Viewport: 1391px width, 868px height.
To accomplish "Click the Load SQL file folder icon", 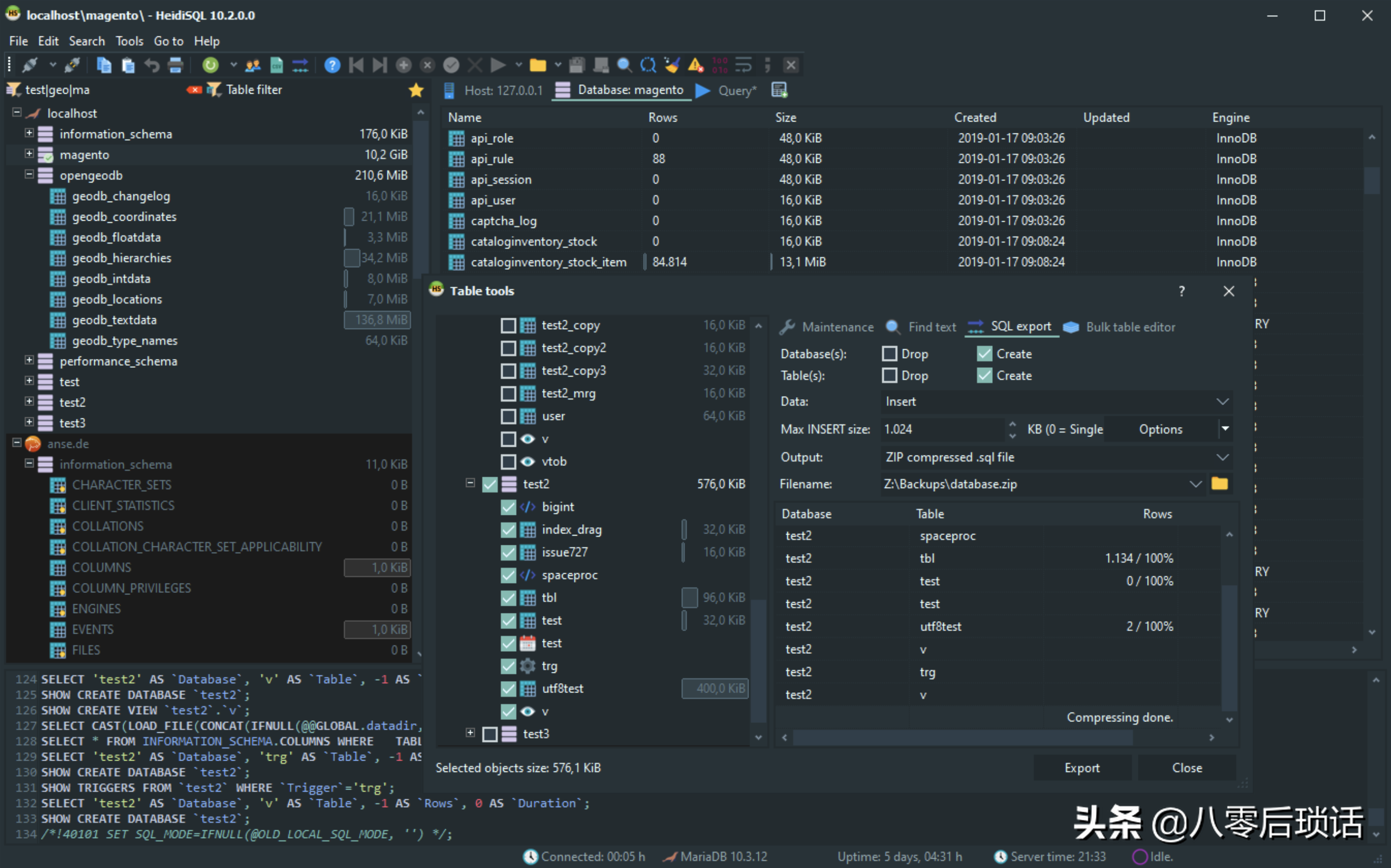I will point(538,65).
